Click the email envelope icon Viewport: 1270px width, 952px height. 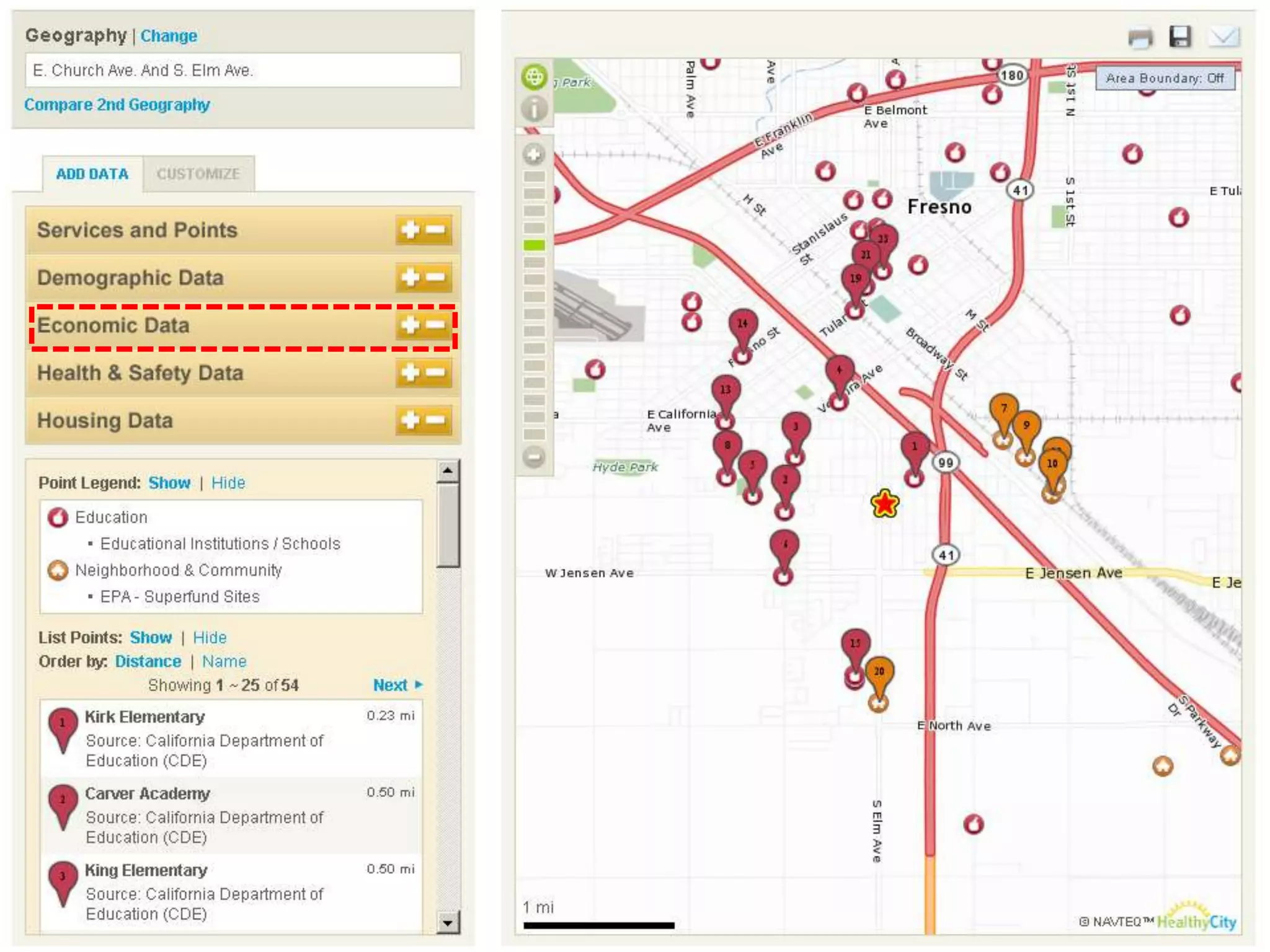(x=1223, y=37)
